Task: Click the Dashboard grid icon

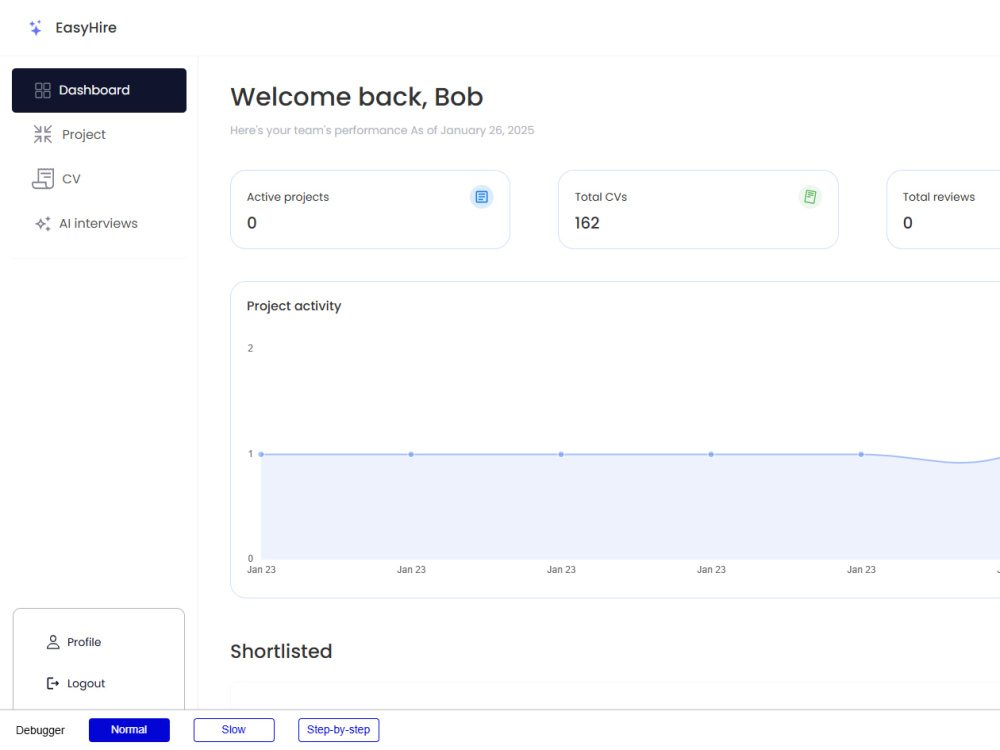Action: tap(43, 91)
